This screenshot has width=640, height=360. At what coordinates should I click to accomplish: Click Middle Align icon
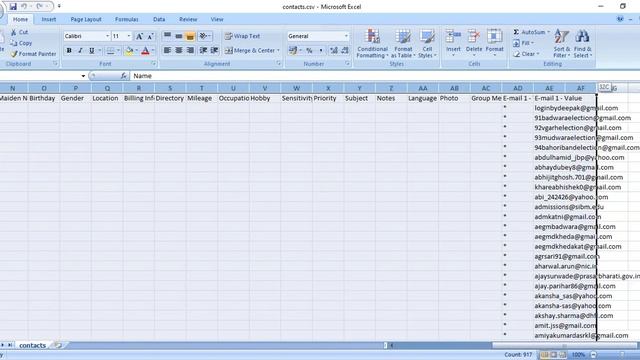click(x=179, y=36)
